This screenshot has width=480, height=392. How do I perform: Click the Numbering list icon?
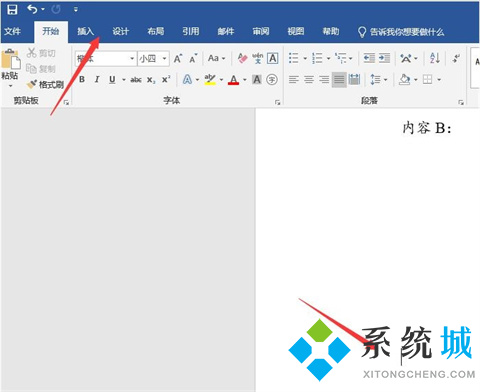click(317, 58)
